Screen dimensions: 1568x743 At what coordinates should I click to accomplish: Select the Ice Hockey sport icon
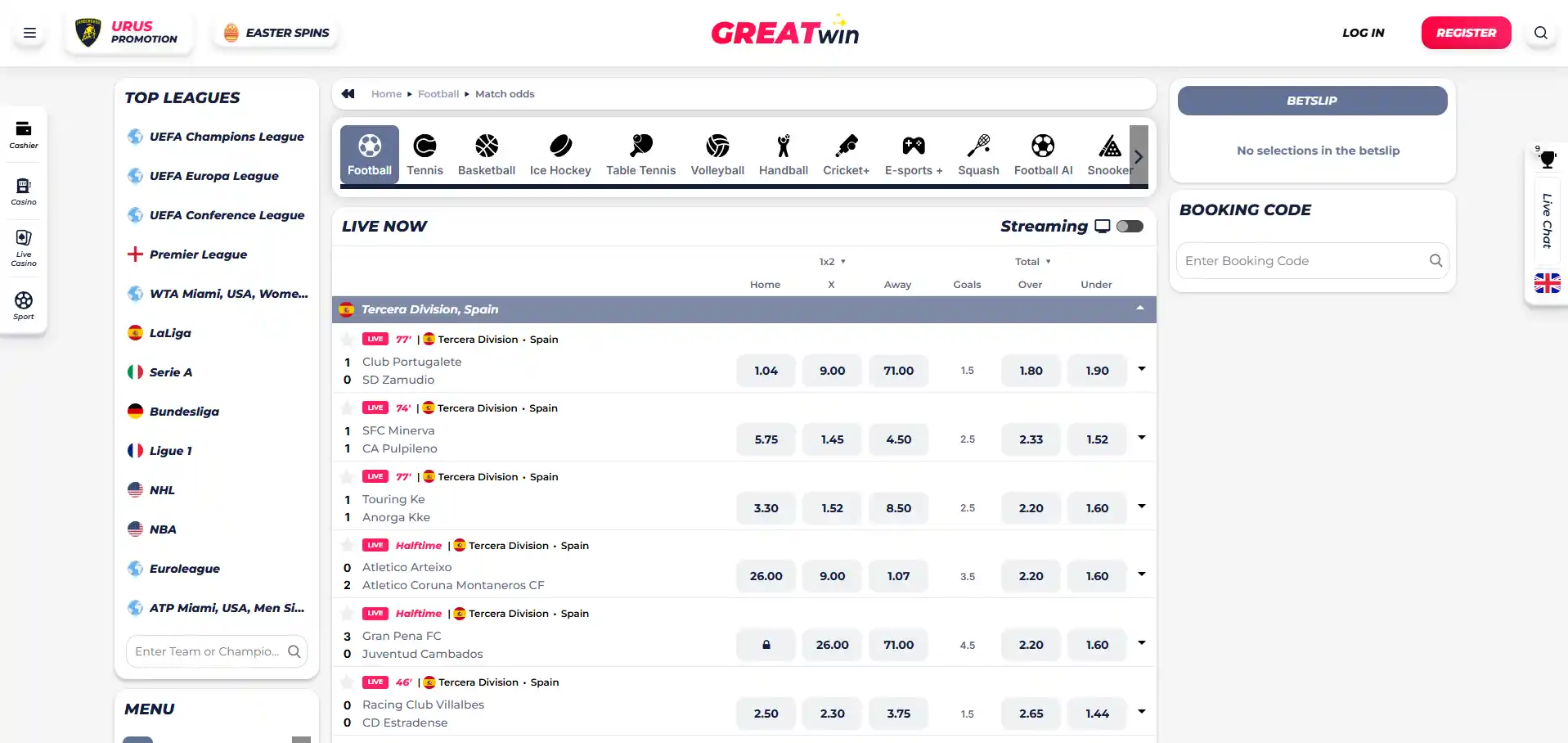[560, 155]
